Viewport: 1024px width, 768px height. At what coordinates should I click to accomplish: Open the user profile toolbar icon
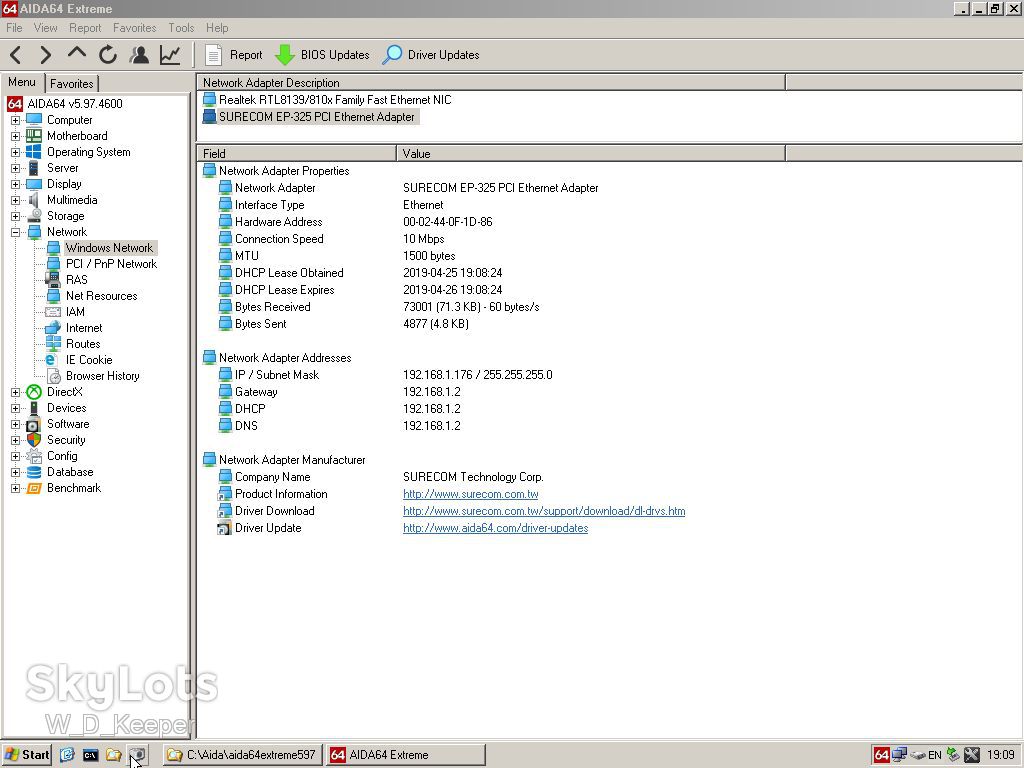139,55
